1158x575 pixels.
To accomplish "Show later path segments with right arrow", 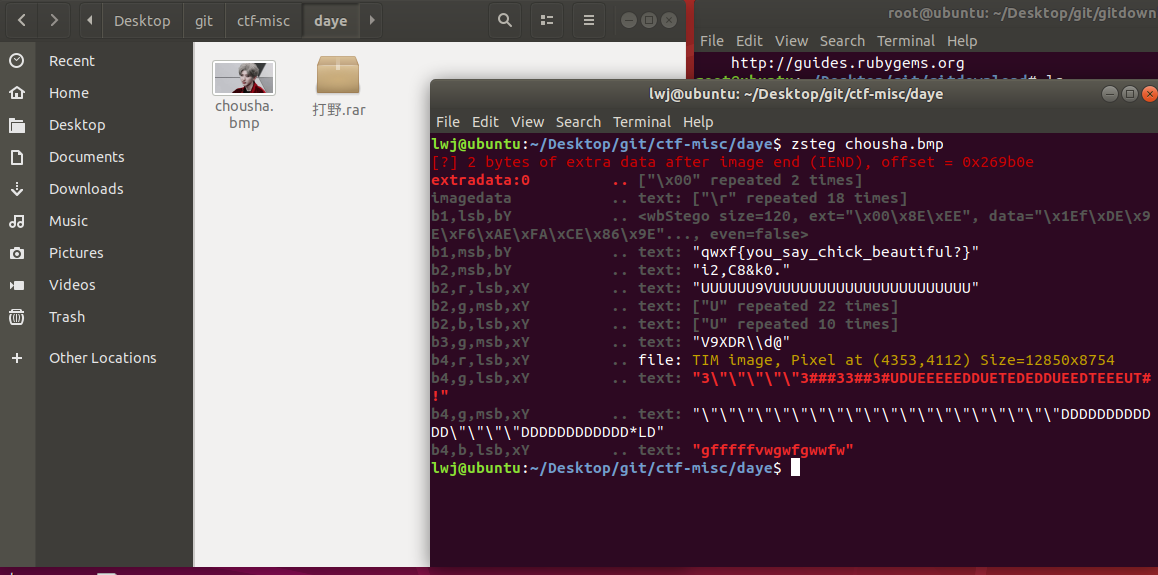I will (371, 21).
